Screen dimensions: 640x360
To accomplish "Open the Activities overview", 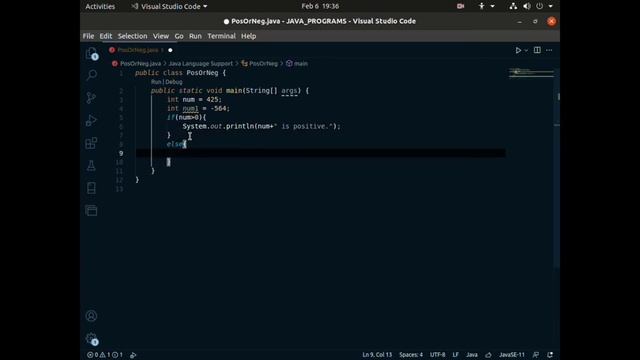I will pos(100,7).
